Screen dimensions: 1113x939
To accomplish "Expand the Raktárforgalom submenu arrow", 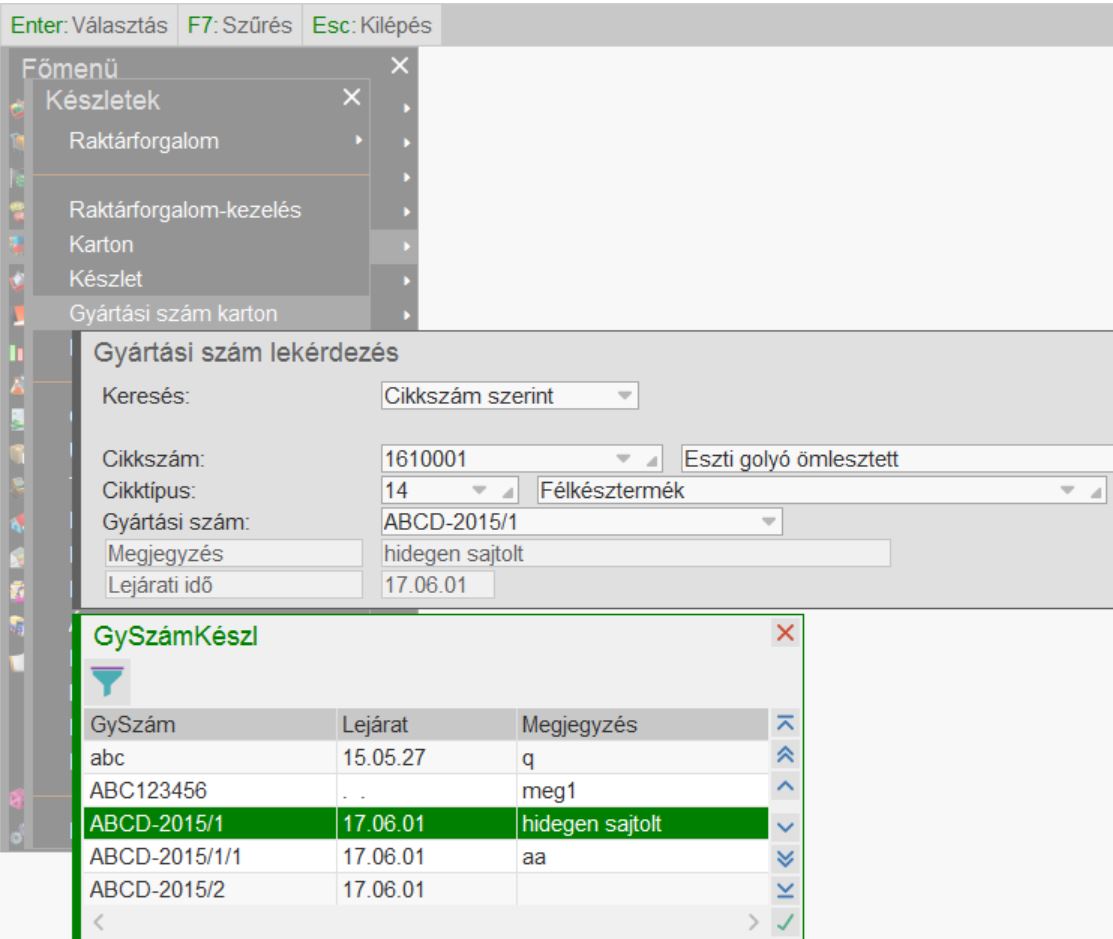I will (x=358, y=141).
